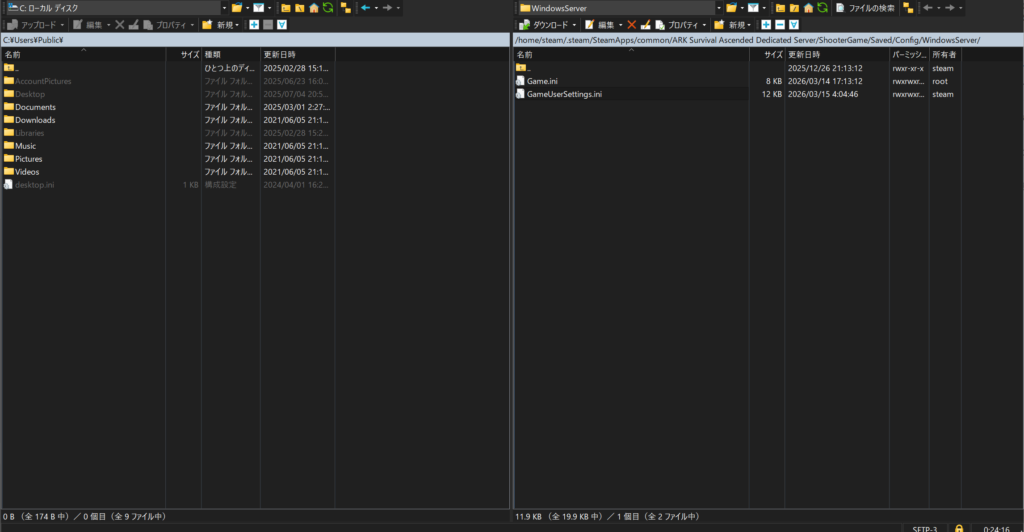The height and width of the screenshot is (532, 1024).
Task: Expand the remote WindowsServer directory dropdown
Action: coord(717,8)
